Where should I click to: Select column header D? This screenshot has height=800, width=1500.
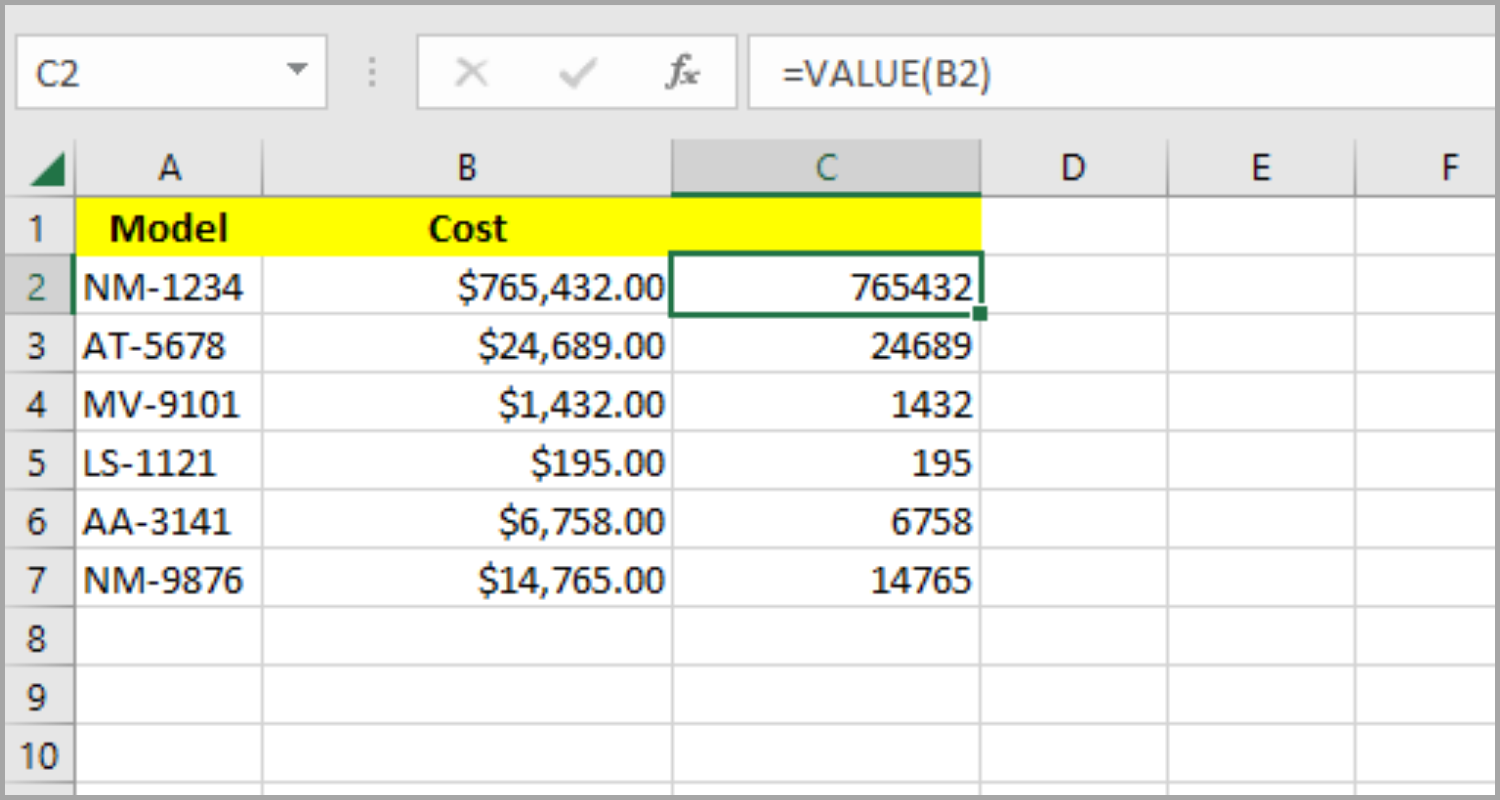[x=1071, y=167]
